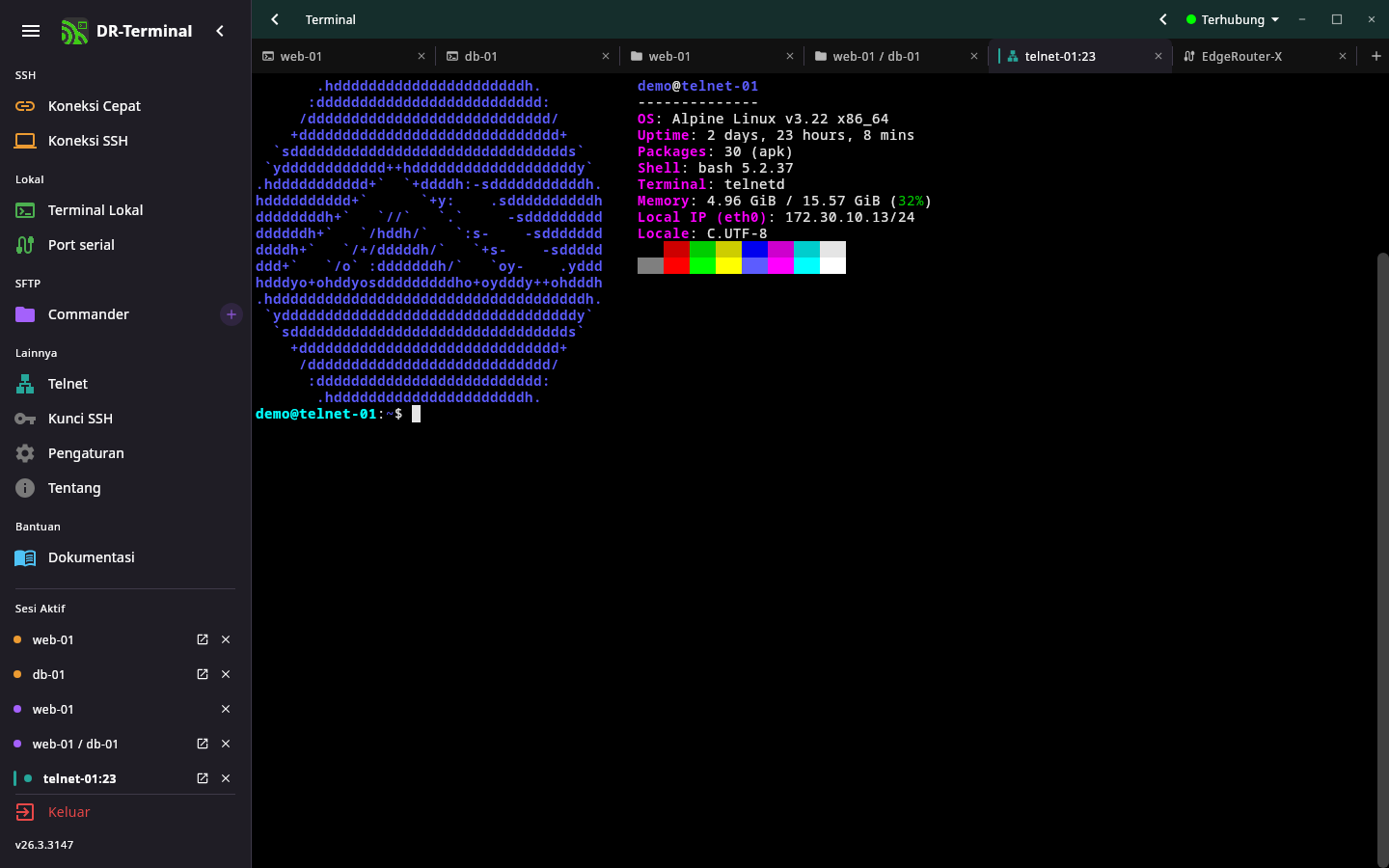Close the db-01 active session
Viewport: 1389px width, 868px height.
(x=226, y=674)
